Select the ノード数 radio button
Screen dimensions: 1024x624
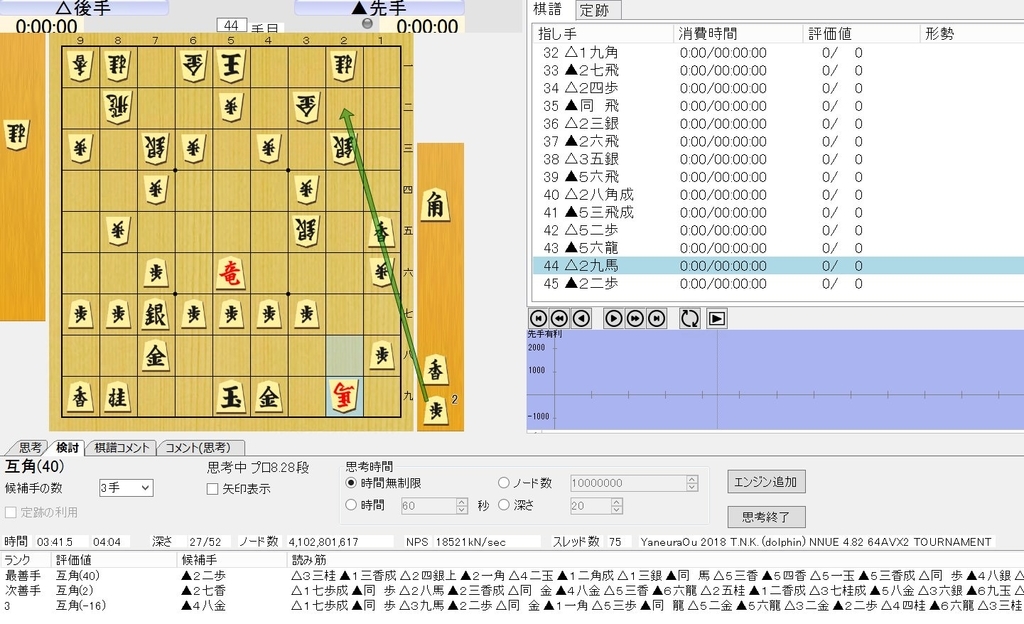[x=504, y=483]
